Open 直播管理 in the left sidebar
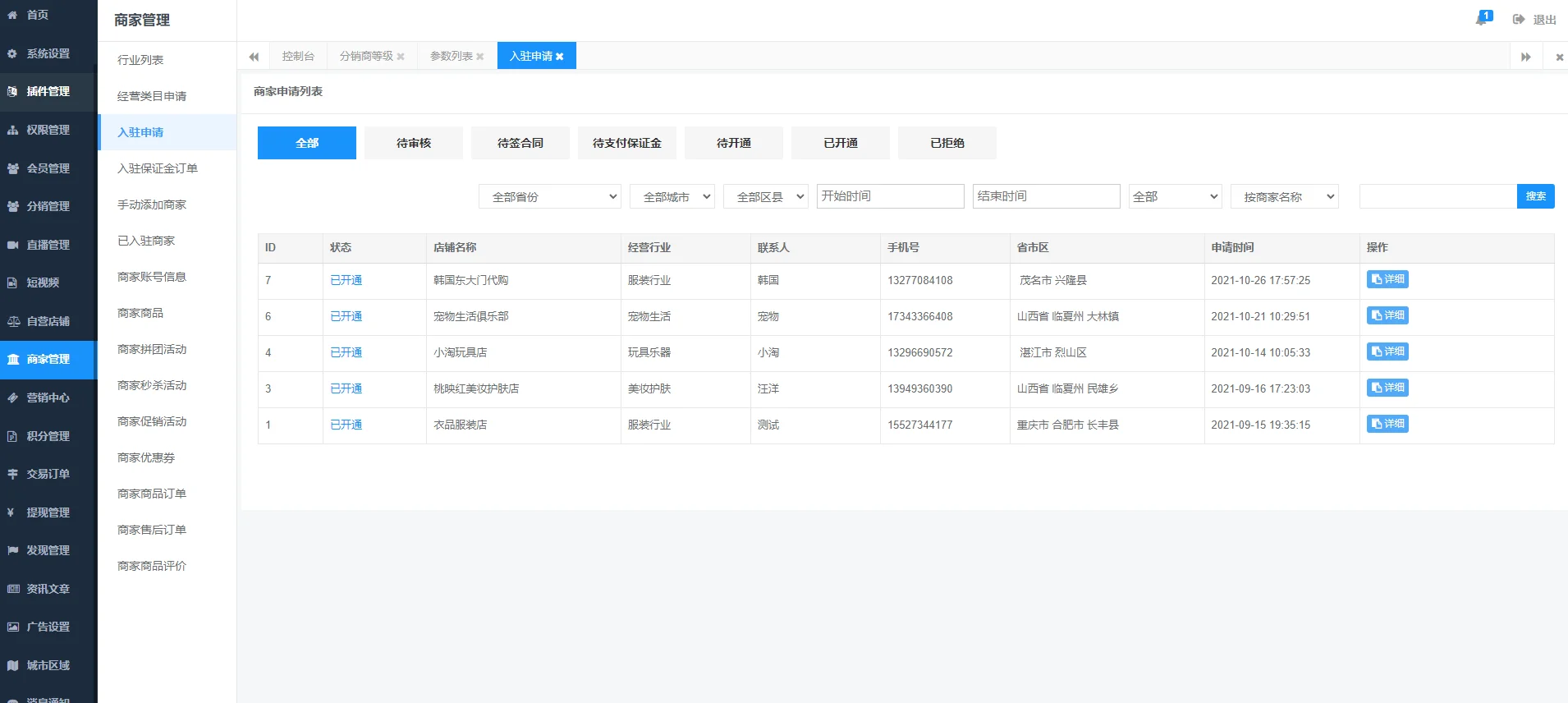Viewport: 1568px width, 703px height. point(48,245)
